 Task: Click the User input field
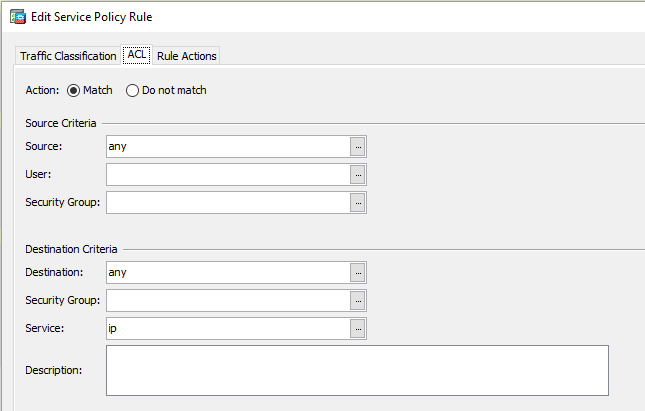tap(227, 175)
